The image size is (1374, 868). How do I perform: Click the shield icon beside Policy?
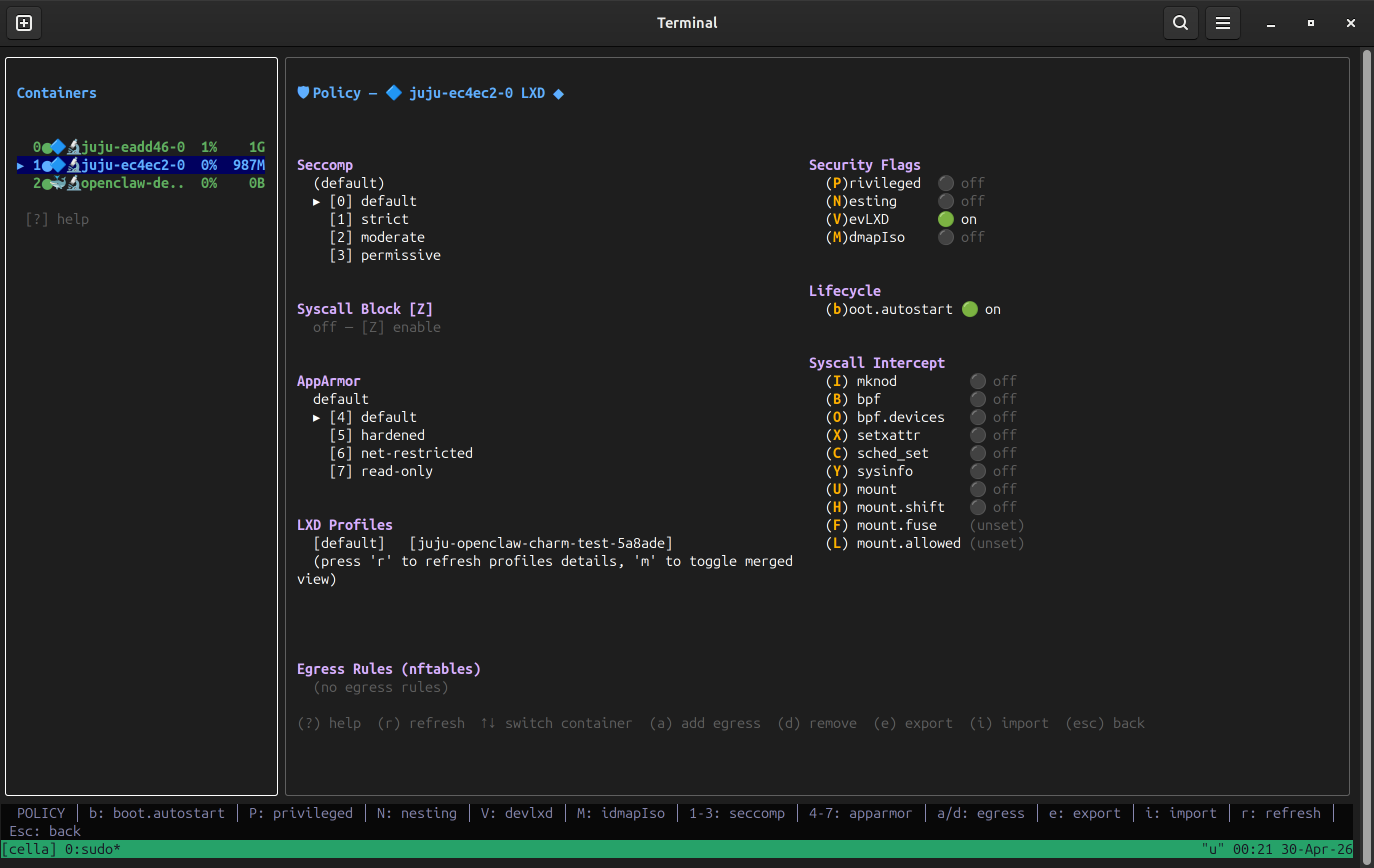click(303, 93)
